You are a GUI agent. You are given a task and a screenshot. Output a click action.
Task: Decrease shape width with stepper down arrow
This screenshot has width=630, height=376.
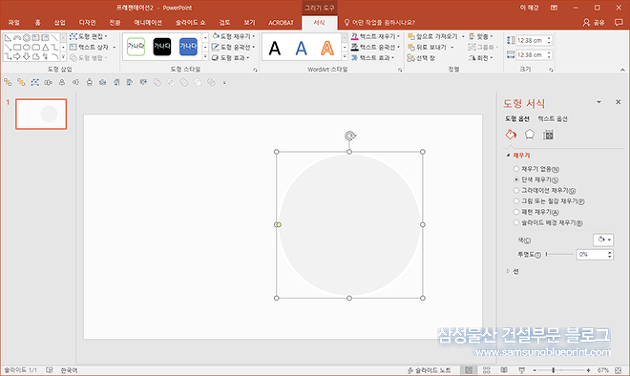coord(549,57)
